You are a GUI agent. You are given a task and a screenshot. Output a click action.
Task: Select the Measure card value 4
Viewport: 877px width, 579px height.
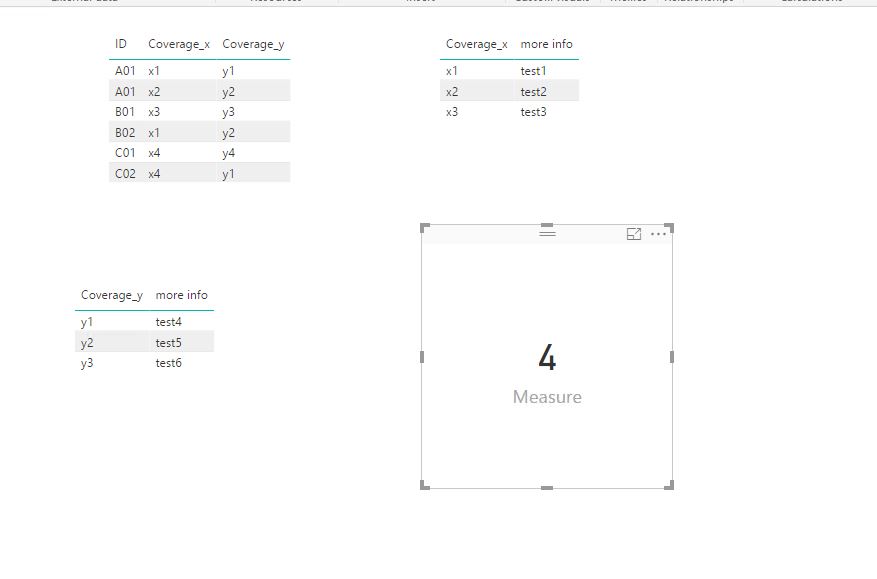click(547, 357)
